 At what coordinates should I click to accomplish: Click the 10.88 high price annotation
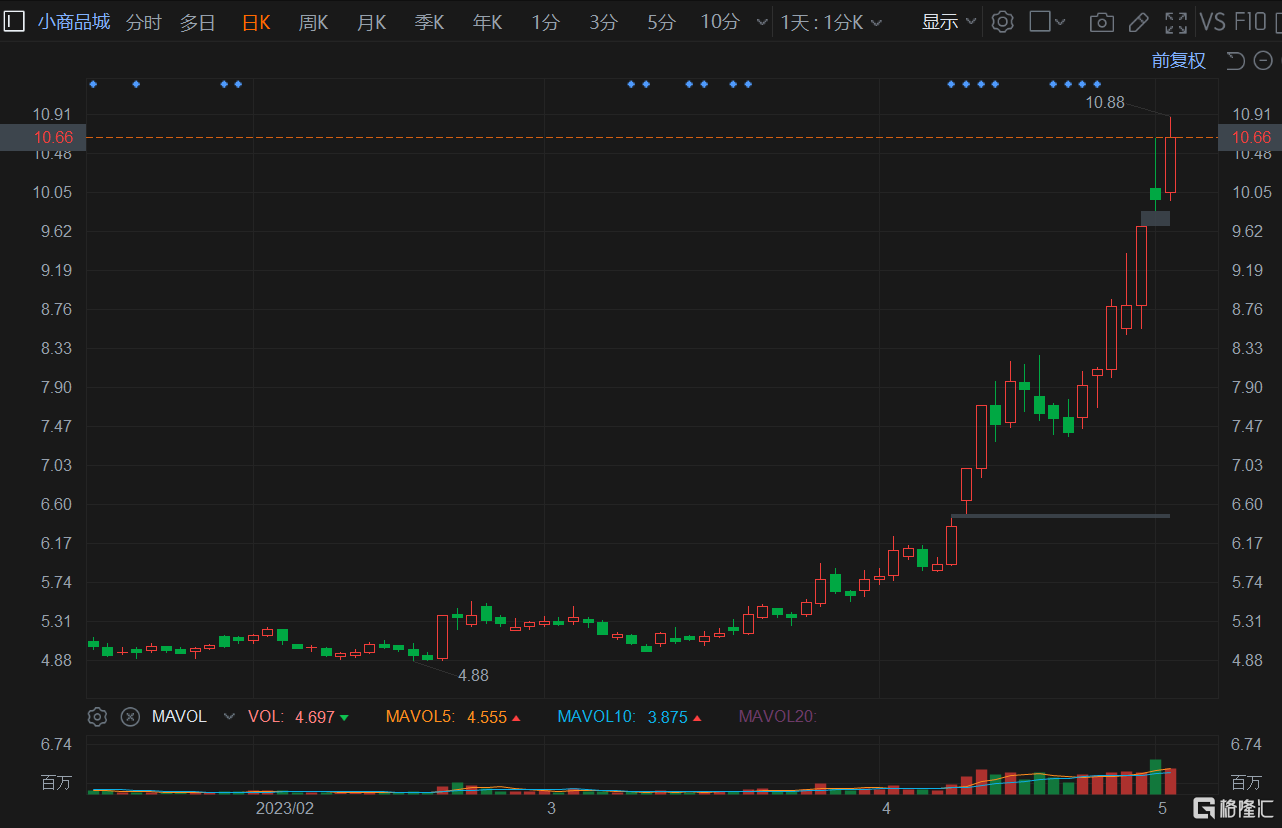1105,102
